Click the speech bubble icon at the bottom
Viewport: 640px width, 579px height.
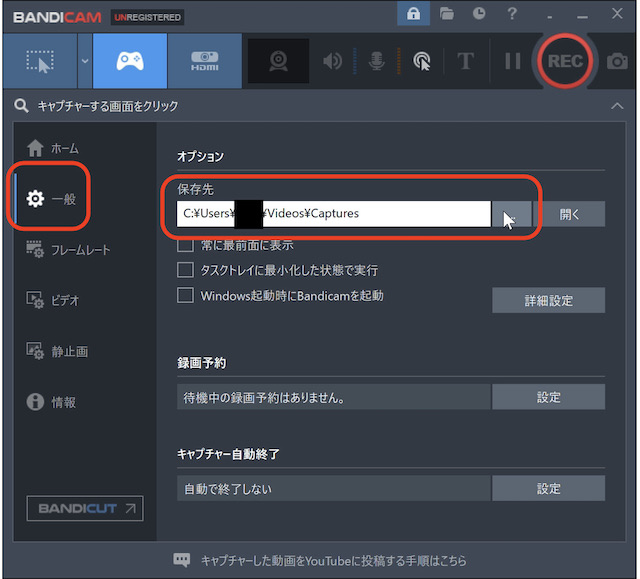(x=182, y=560)
